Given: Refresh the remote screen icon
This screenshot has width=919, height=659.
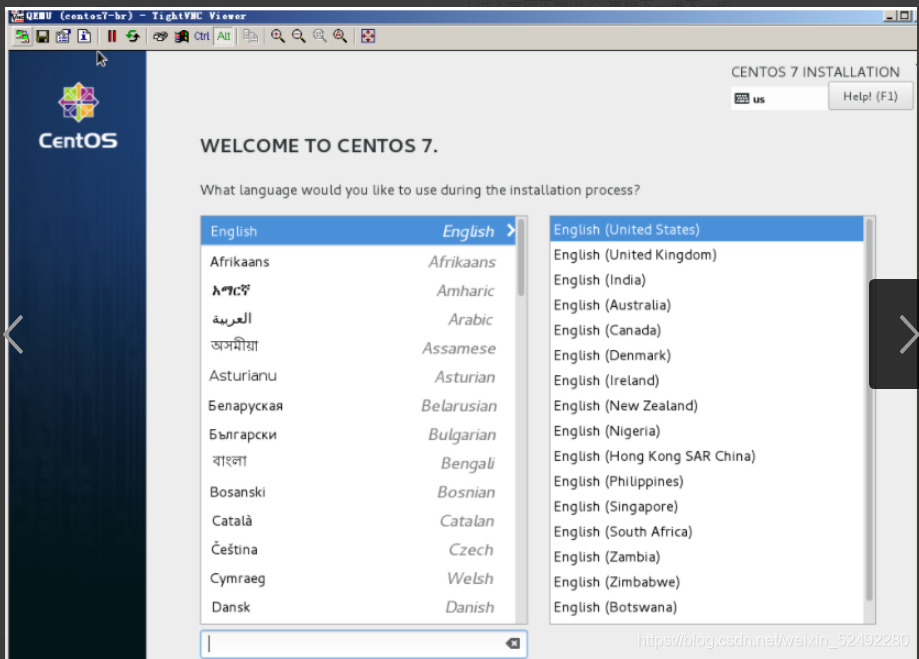Looking at the screenshot, I should point(133,36).
